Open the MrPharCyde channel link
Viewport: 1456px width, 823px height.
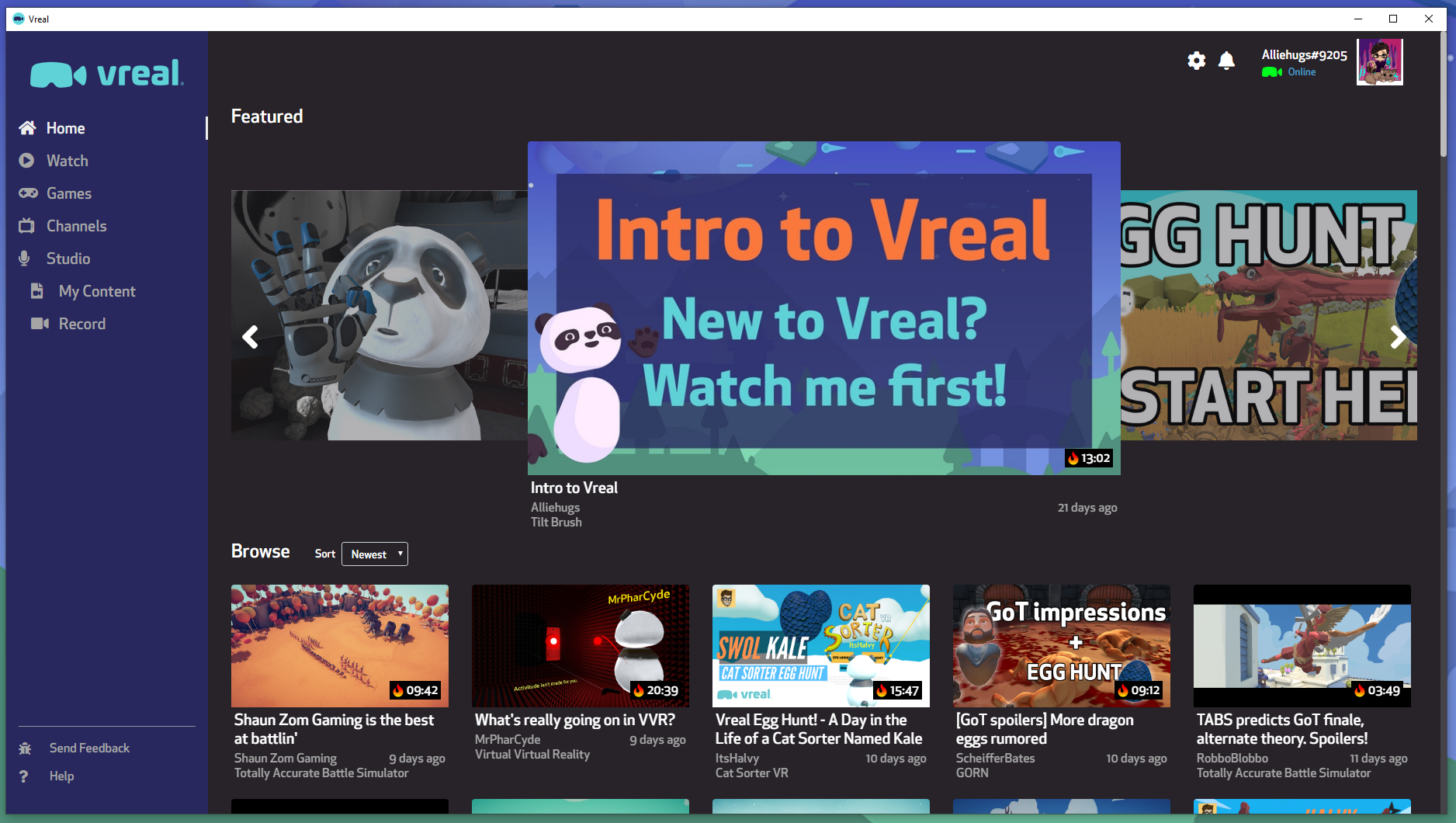[508, 739]
